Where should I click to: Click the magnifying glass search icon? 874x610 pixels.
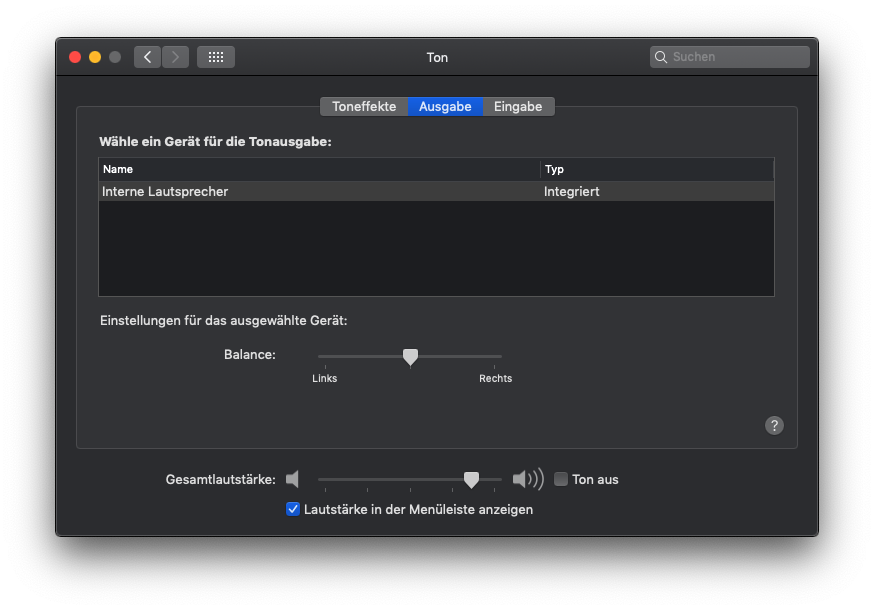pyautogui.click(x=661, y=57)
